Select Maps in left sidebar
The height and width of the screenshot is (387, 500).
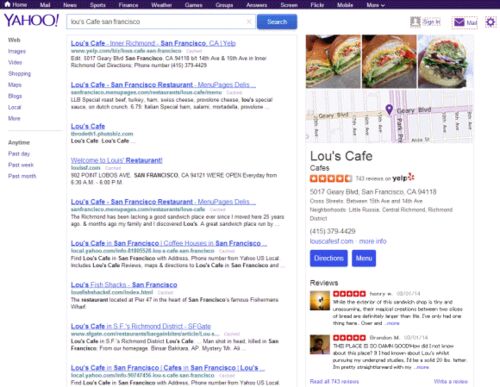point(15,85)
